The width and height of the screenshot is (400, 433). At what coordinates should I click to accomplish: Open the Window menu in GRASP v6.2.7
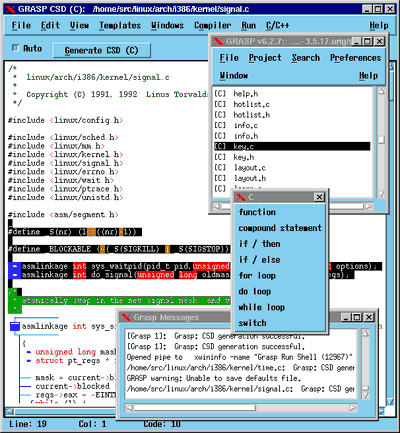[234, 76]
